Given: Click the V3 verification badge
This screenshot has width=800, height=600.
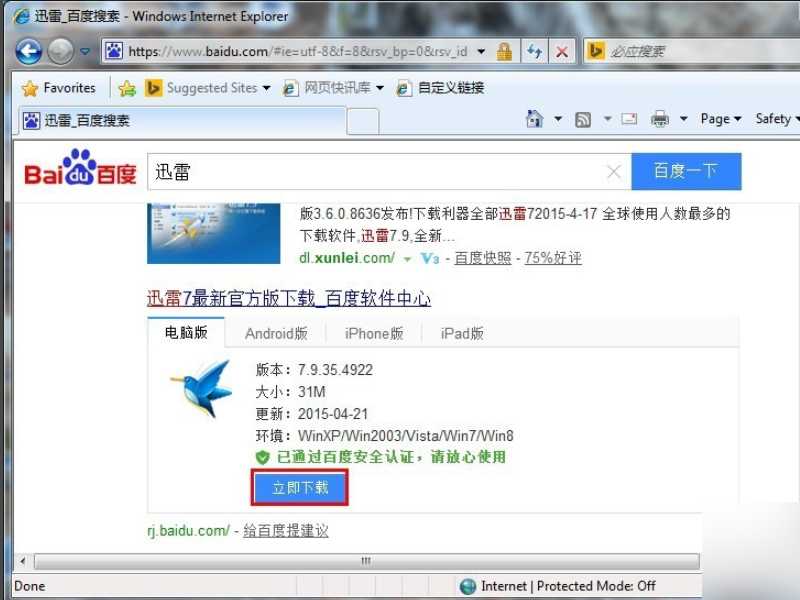Looking at the screenshot, I should 430,258.
